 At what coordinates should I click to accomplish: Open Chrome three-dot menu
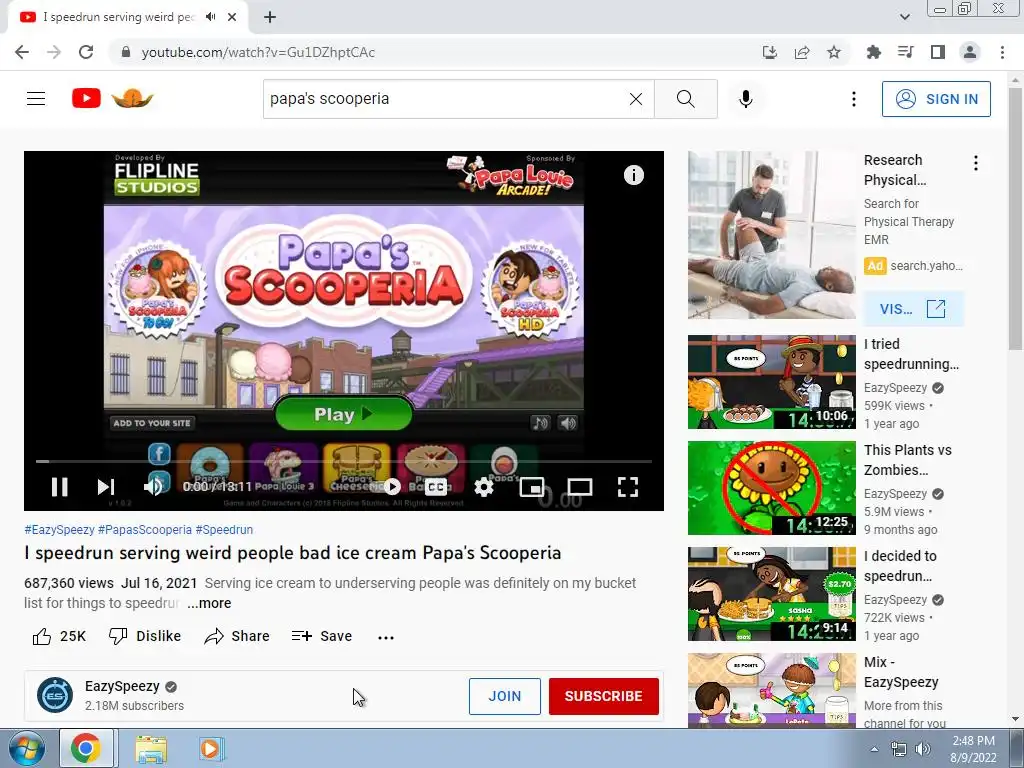tap(1002, 52)
